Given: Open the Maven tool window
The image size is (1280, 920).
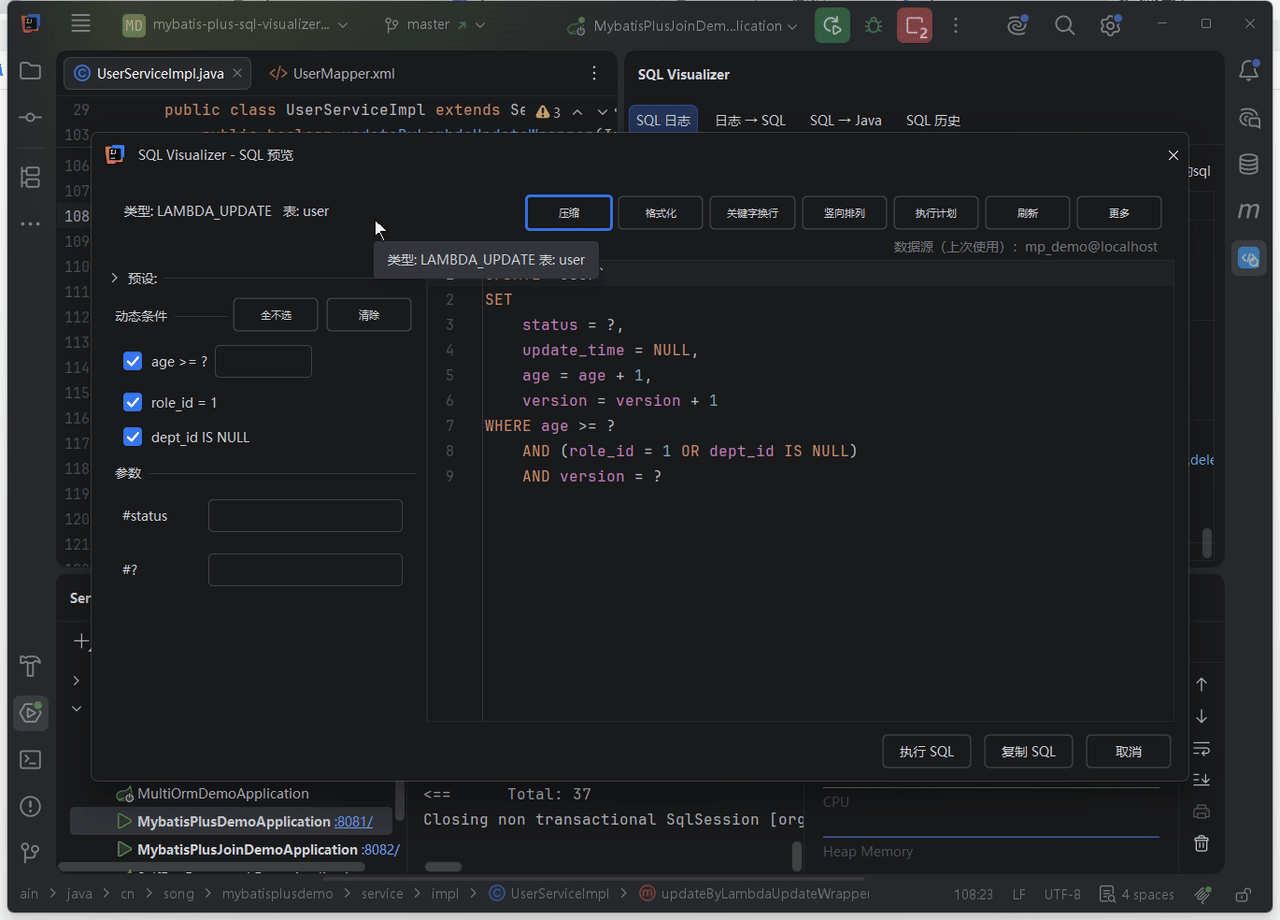Looking at the screenshot, I should click(x=1249, y=211).
